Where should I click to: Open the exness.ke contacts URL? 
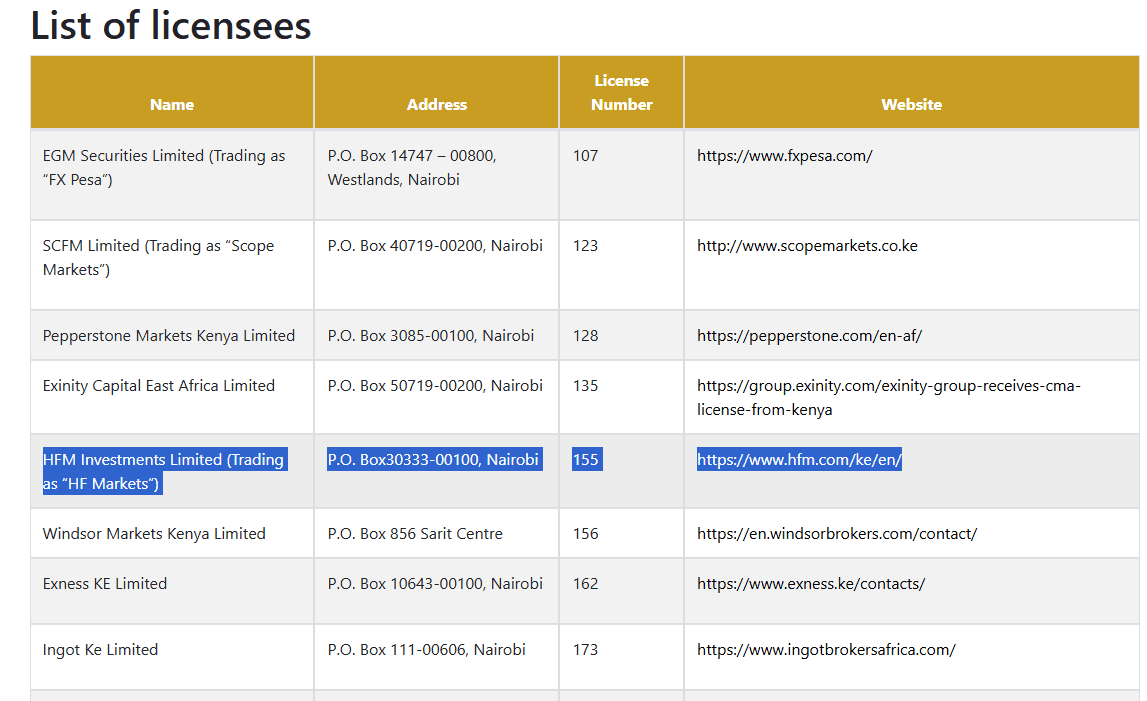[810, 584]
